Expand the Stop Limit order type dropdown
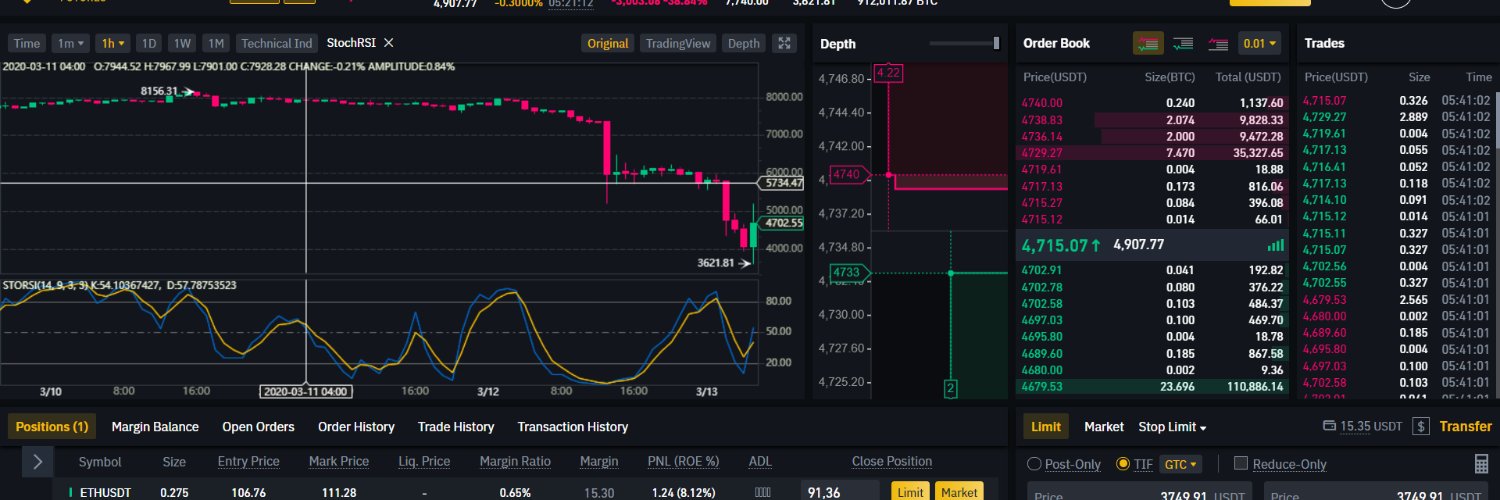The height and width of the screenshot is (500, 1500). click(x=1172, y=427)
